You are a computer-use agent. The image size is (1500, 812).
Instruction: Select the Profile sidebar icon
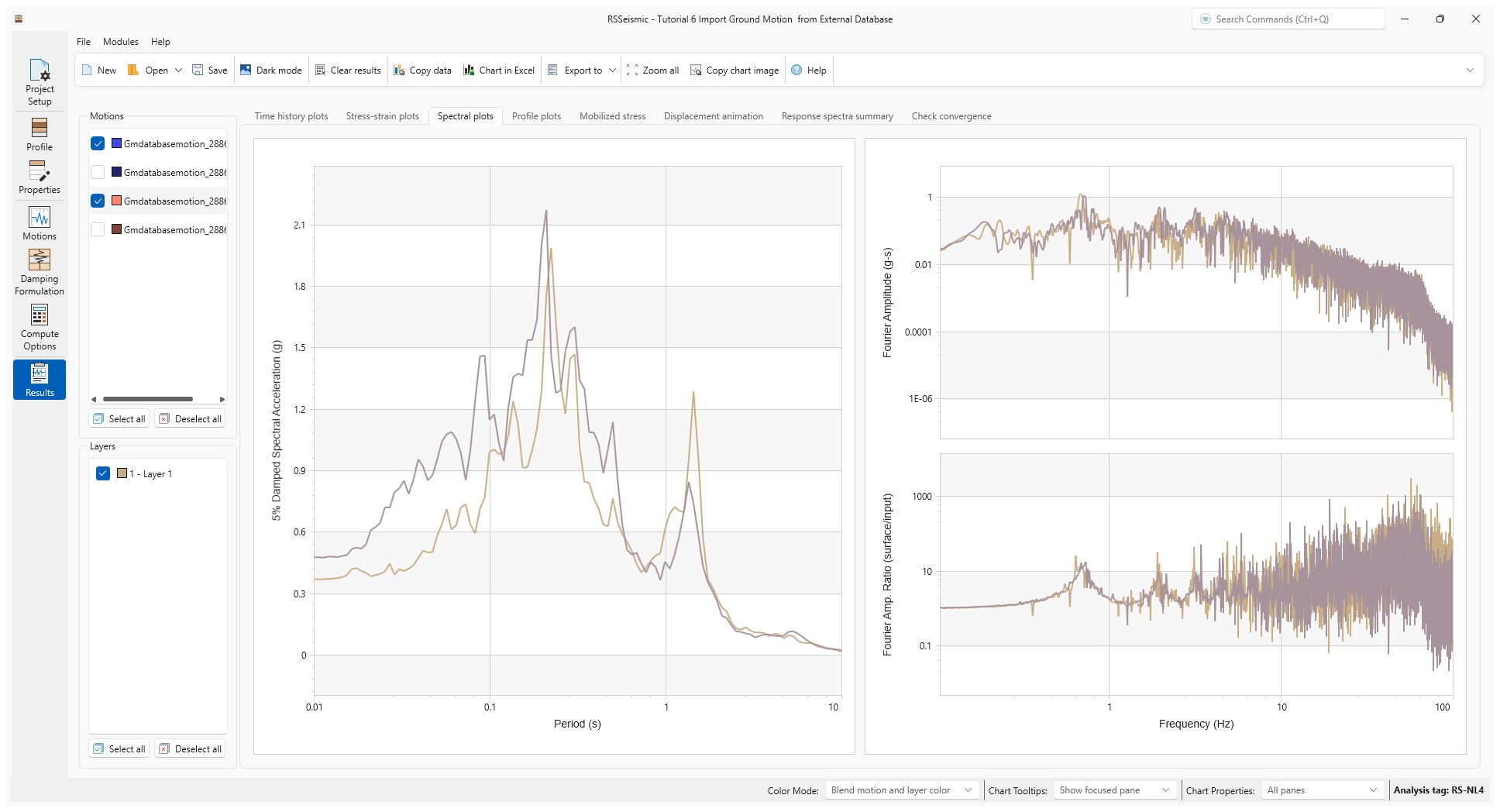[39, 133]
